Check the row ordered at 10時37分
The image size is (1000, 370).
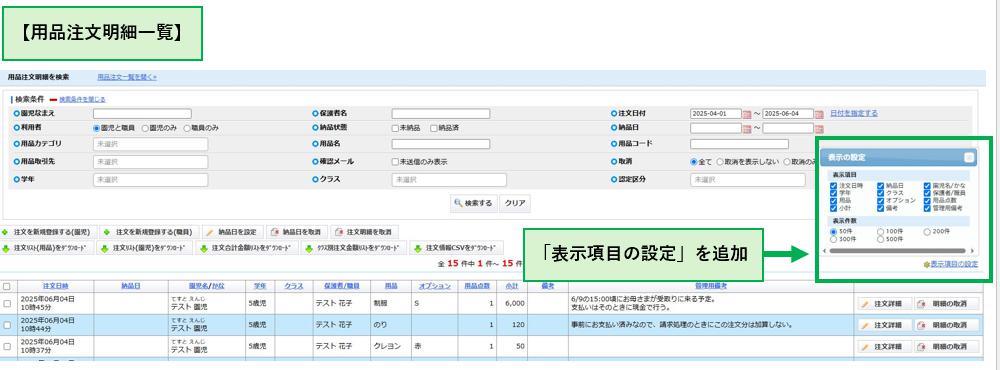pos(7,346)
